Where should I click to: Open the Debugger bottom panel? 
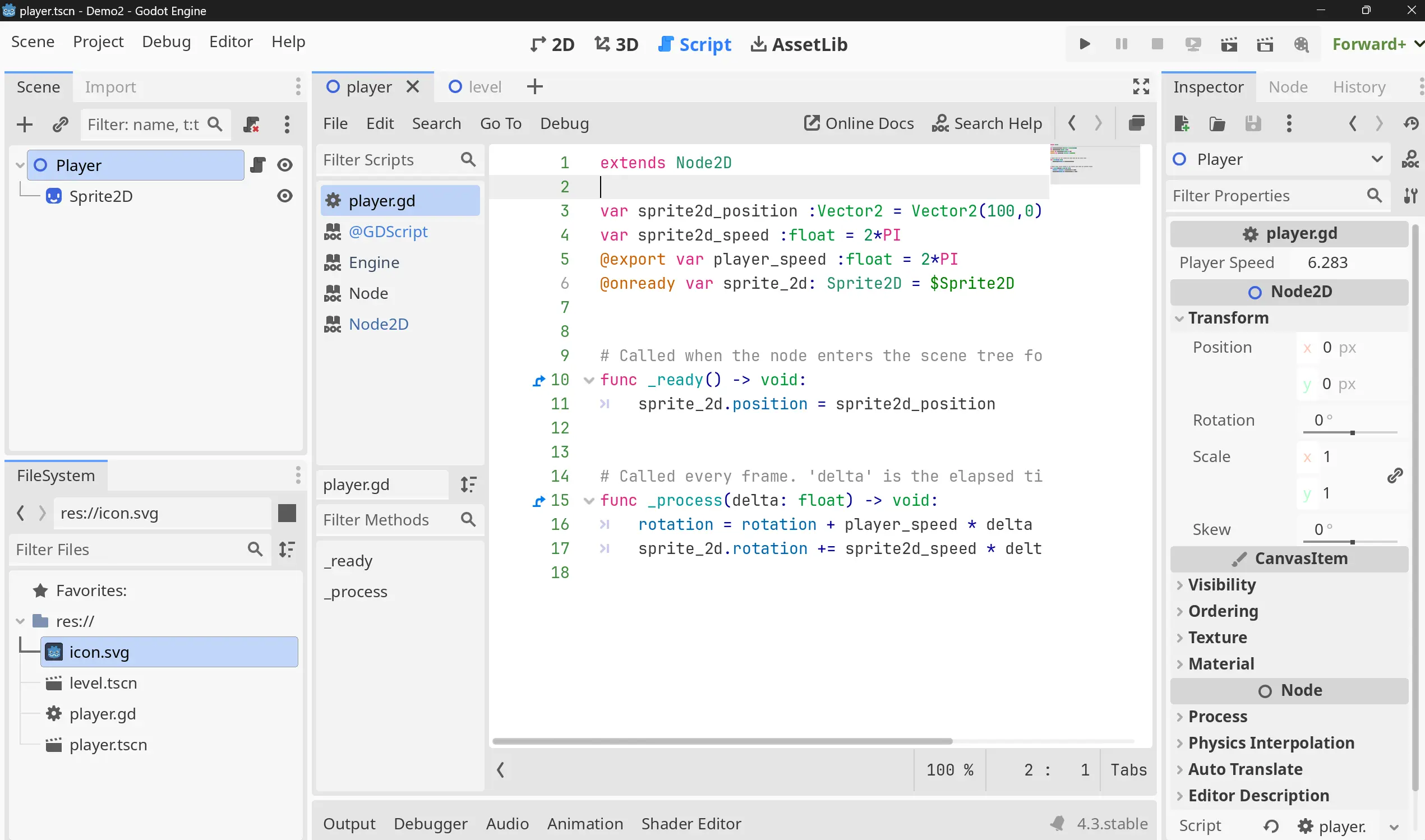coord(431,824)
